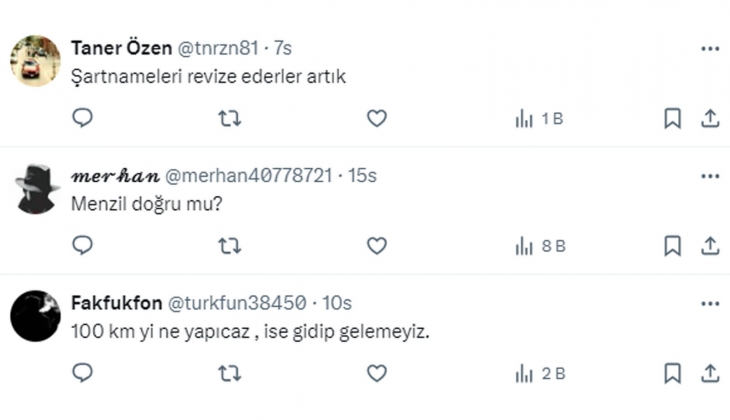Viewport: 730px width, 420px height.
Task: View analytics showing 8 B views
Action: 539,245
